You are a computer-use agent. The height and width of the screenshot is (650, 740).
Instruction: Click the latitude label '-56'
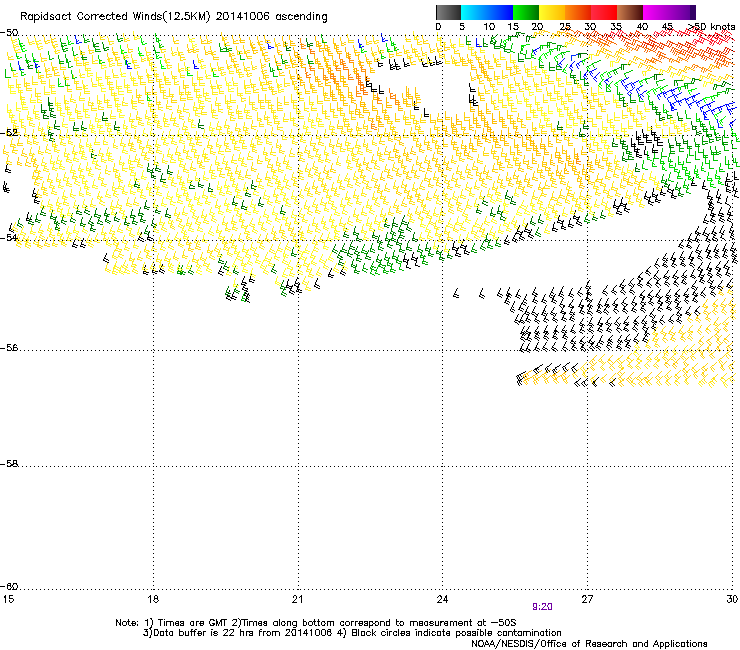point(9,348)
